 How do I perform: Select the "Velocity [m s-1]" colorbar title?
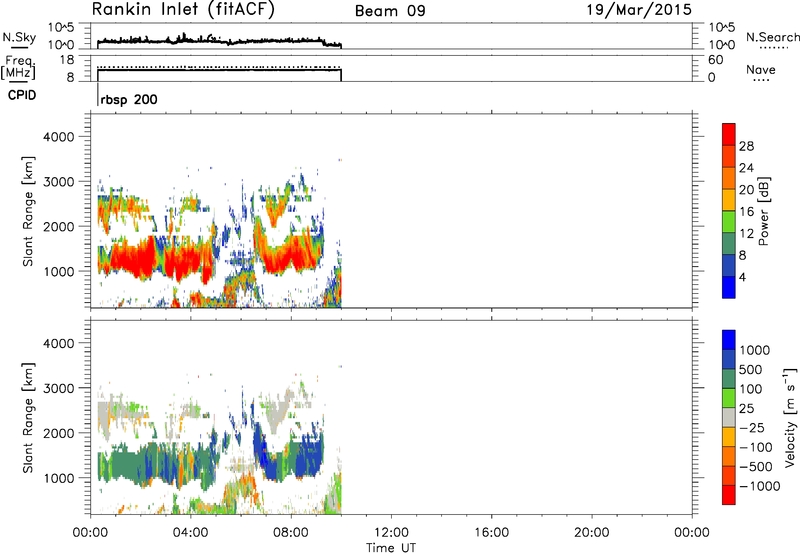pyautogui.click(x=790, y=417)
